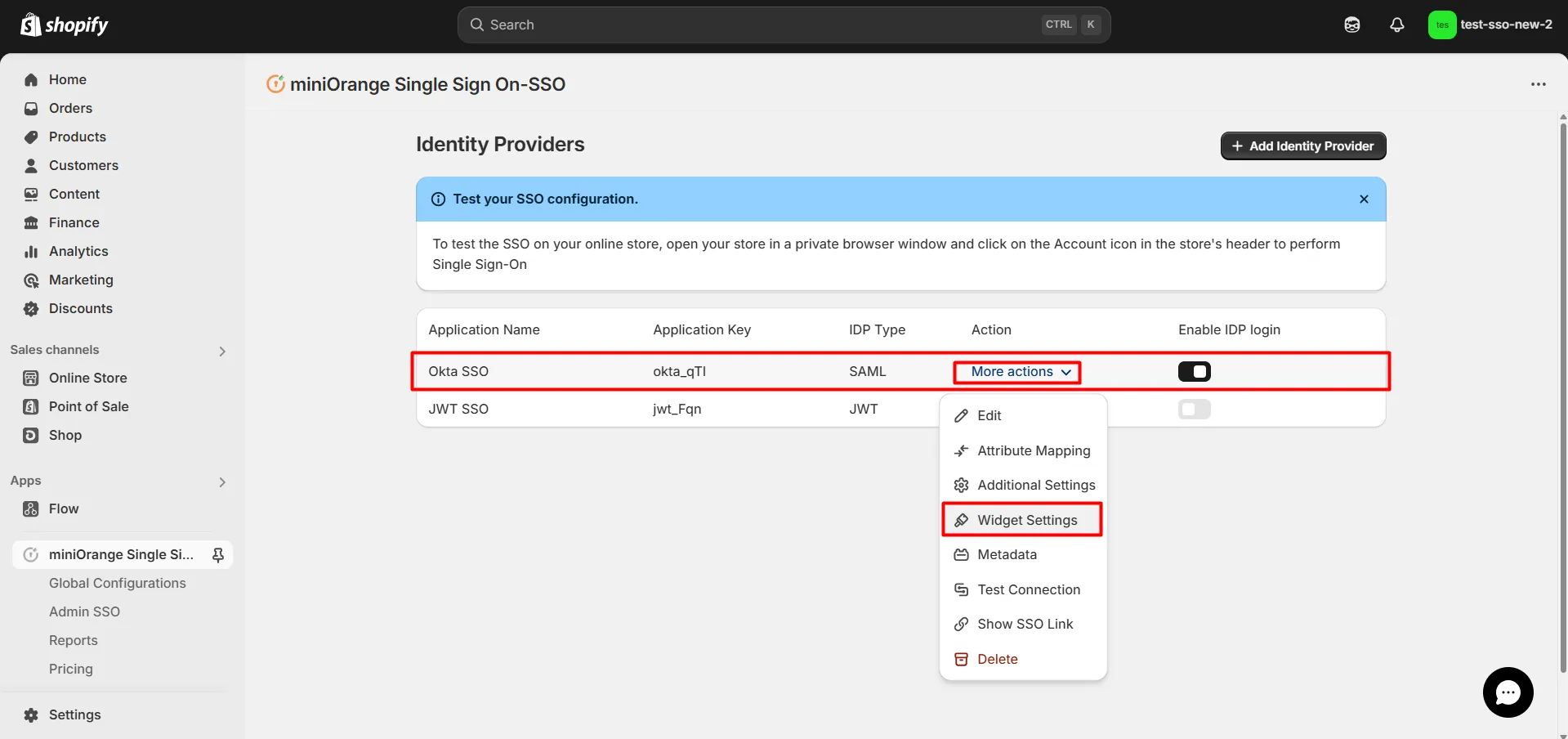This screenshot has height=739, width=1568.
Task: Dismiss the Test your SSO configuration banner
Action: pyautogui.click(x=1364, y=199)
